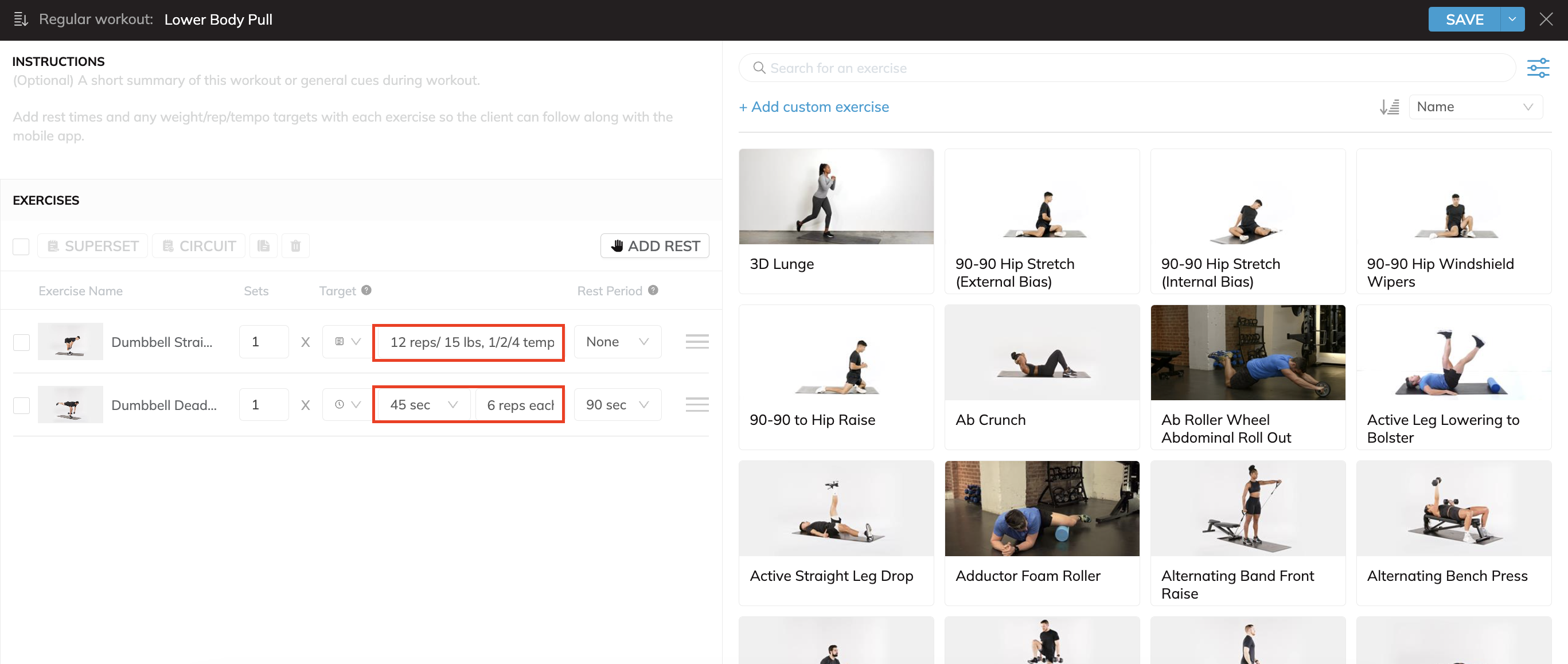Screen dimensions: 1568x664
Task: Click Add custom exercise link
Action: (x=814, y=107)
